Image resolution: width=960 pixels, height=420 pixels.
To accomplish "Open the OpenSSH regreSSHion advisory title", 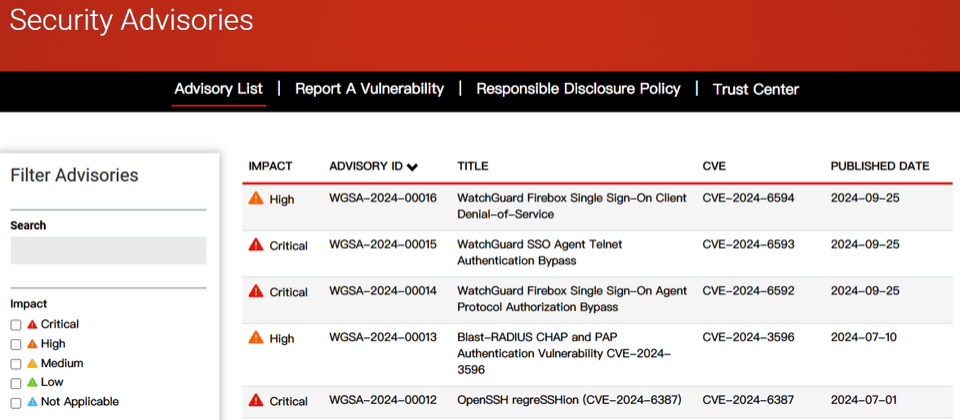I will click(569, 400).
